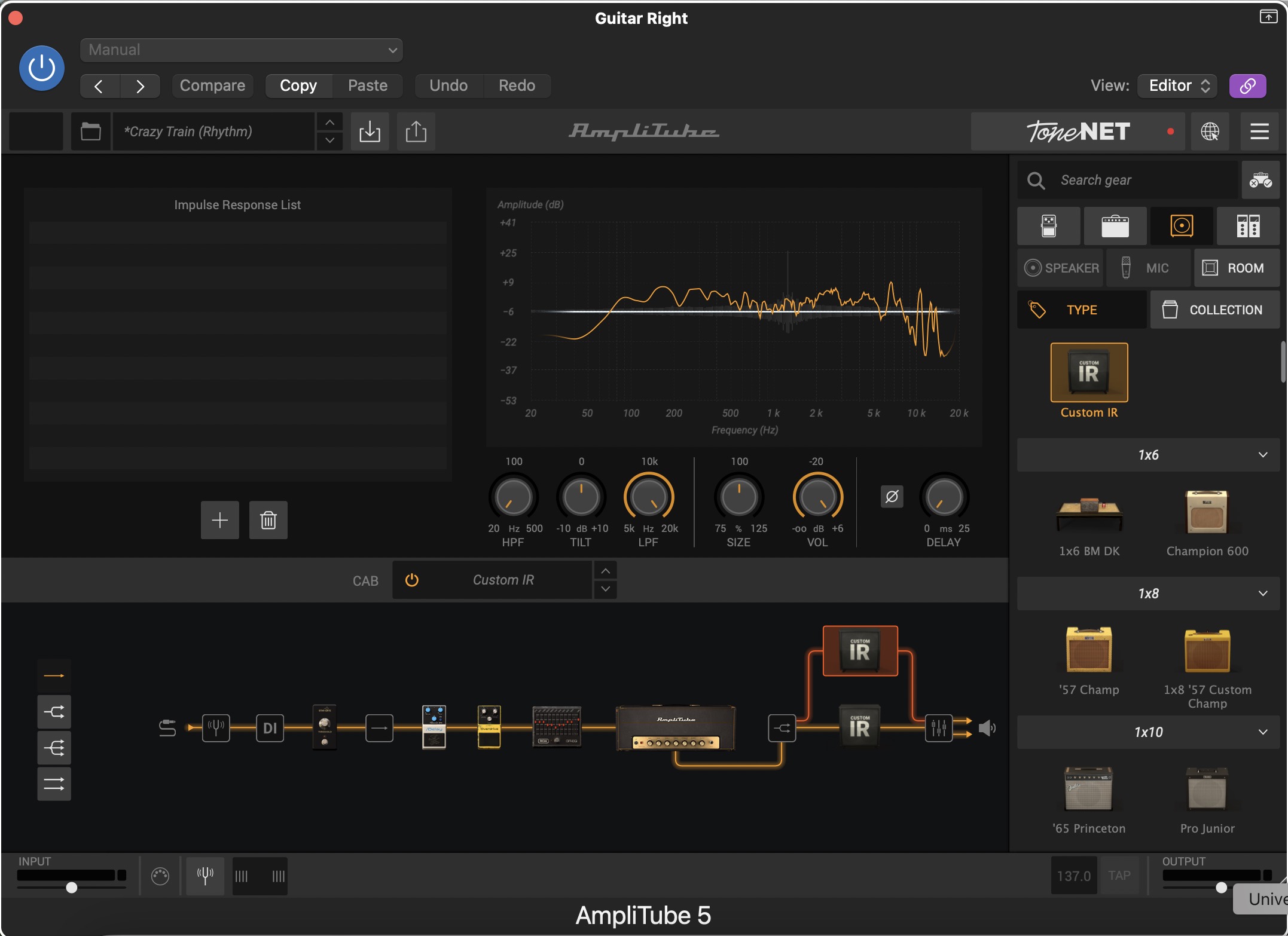This screenshot has width=1288, height=936.
Task: Toggle the phase invert button
Action: point(892,497)
